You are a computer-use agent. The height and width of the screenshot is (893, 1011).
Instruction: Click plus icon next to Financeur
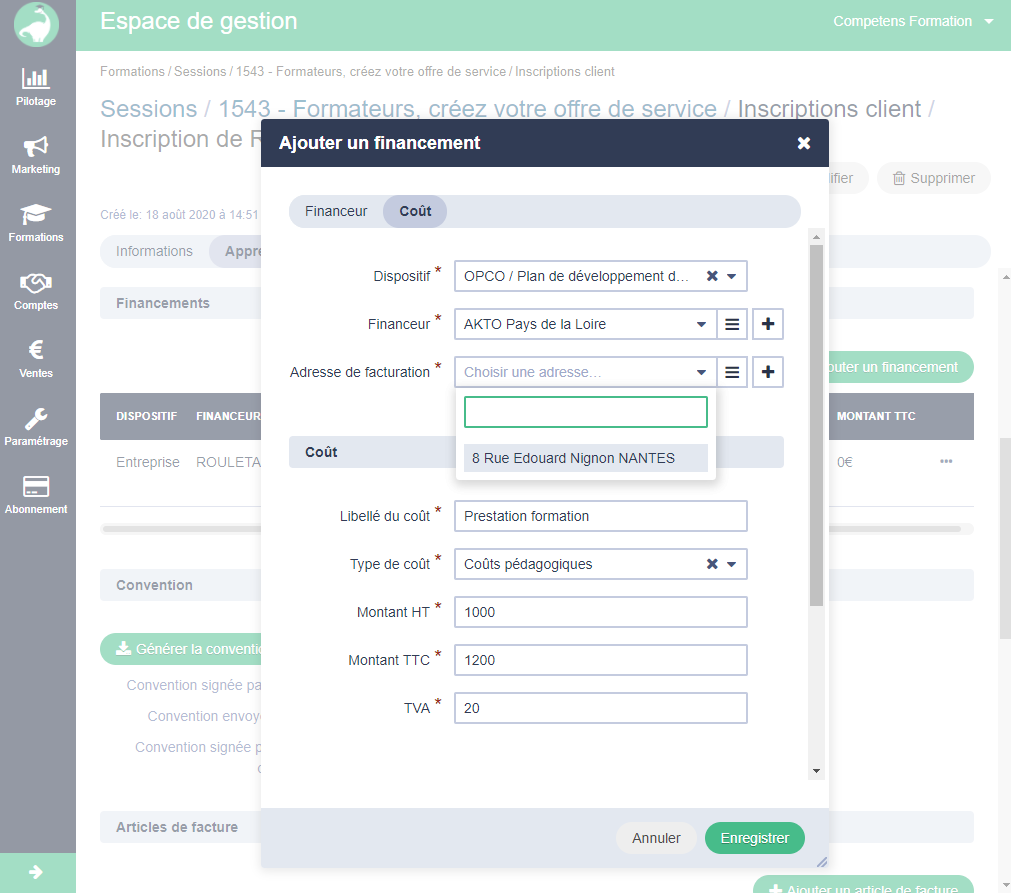pos(768,324)
